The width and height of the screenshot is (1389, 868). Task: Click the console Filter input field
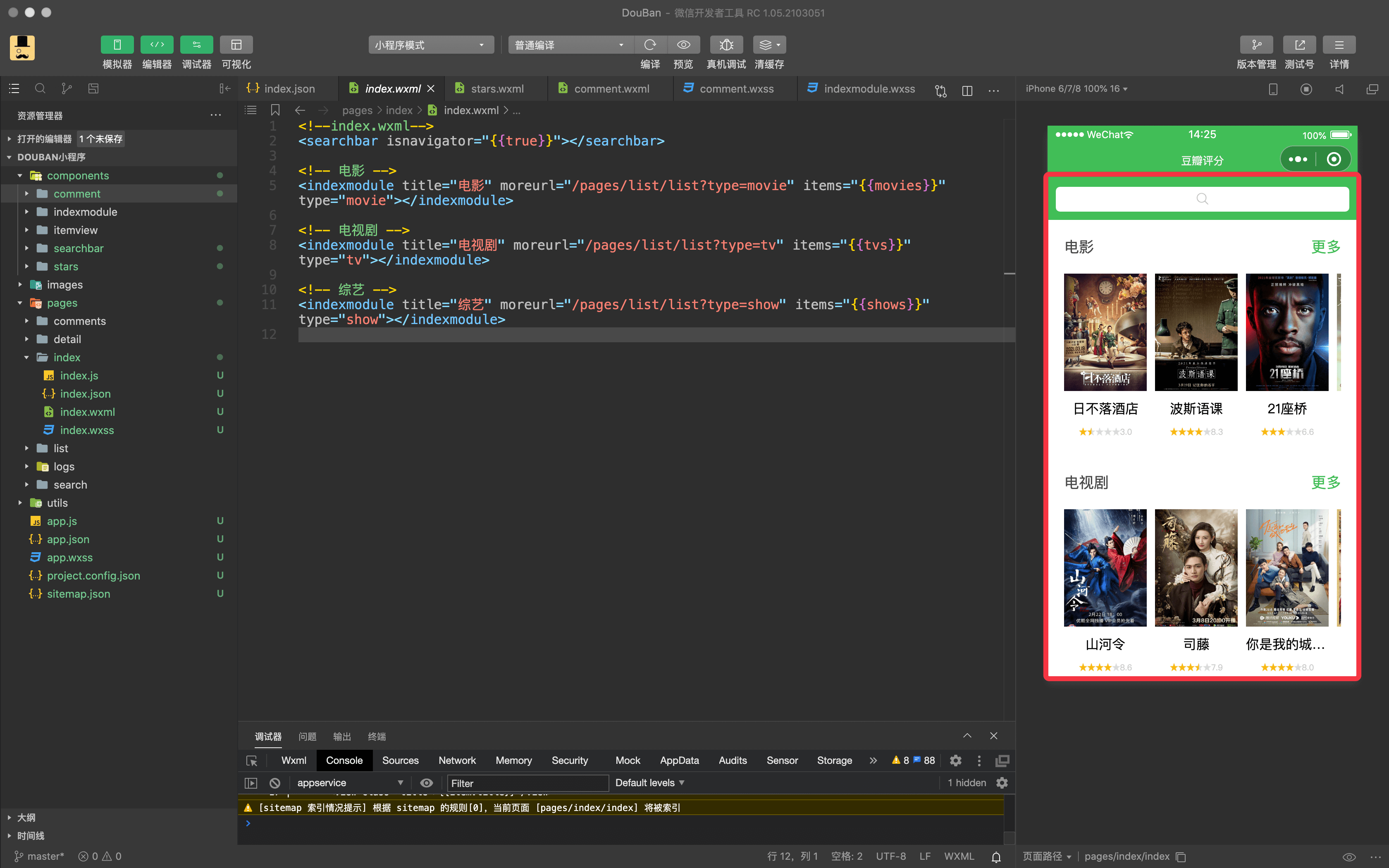pyautogui.click(x=527, y=783)
